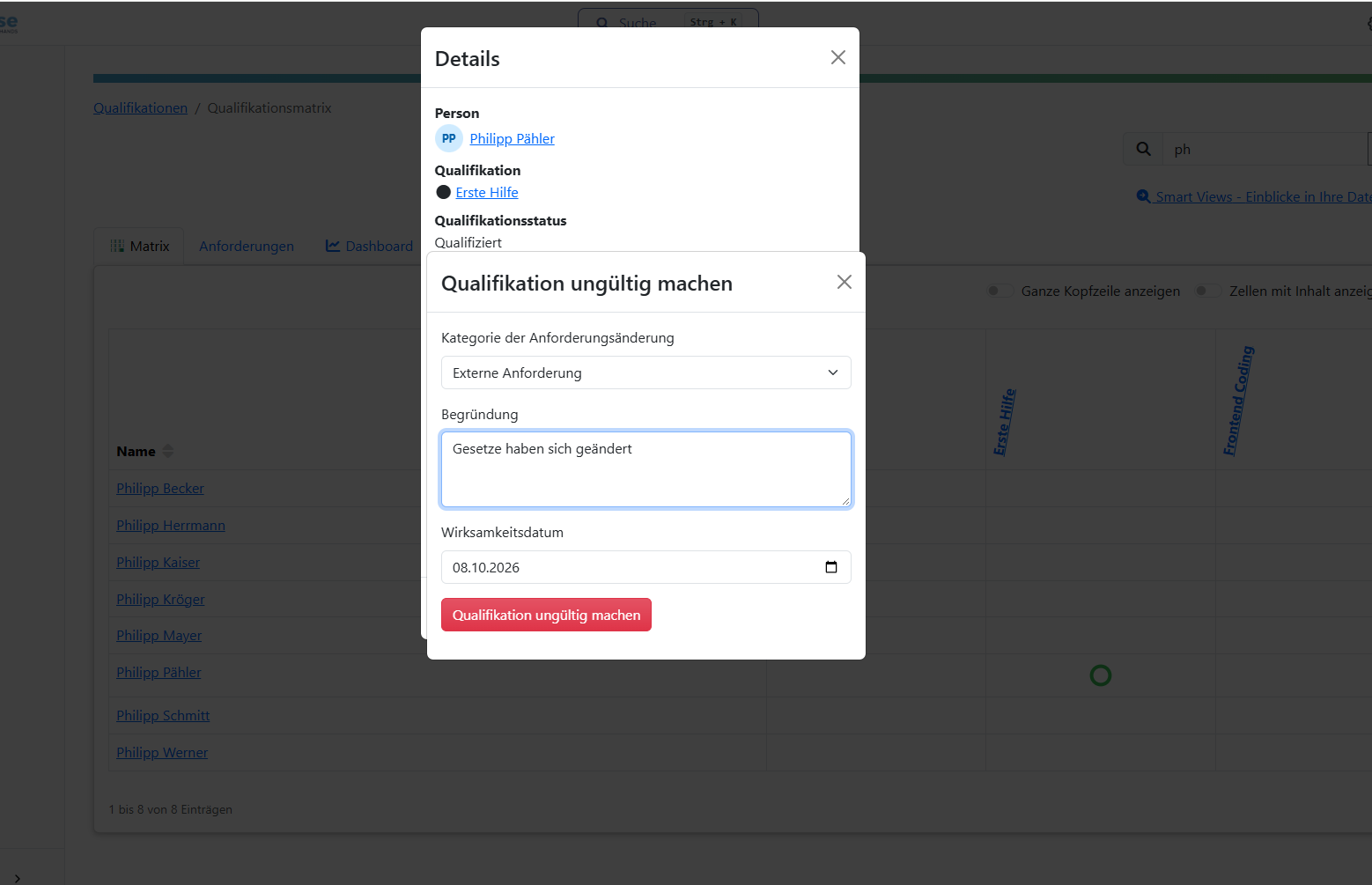Open Philipp Kröger in the matrix
The width and height of the screenshot is (1372, 885).
(x=160, y=599)
